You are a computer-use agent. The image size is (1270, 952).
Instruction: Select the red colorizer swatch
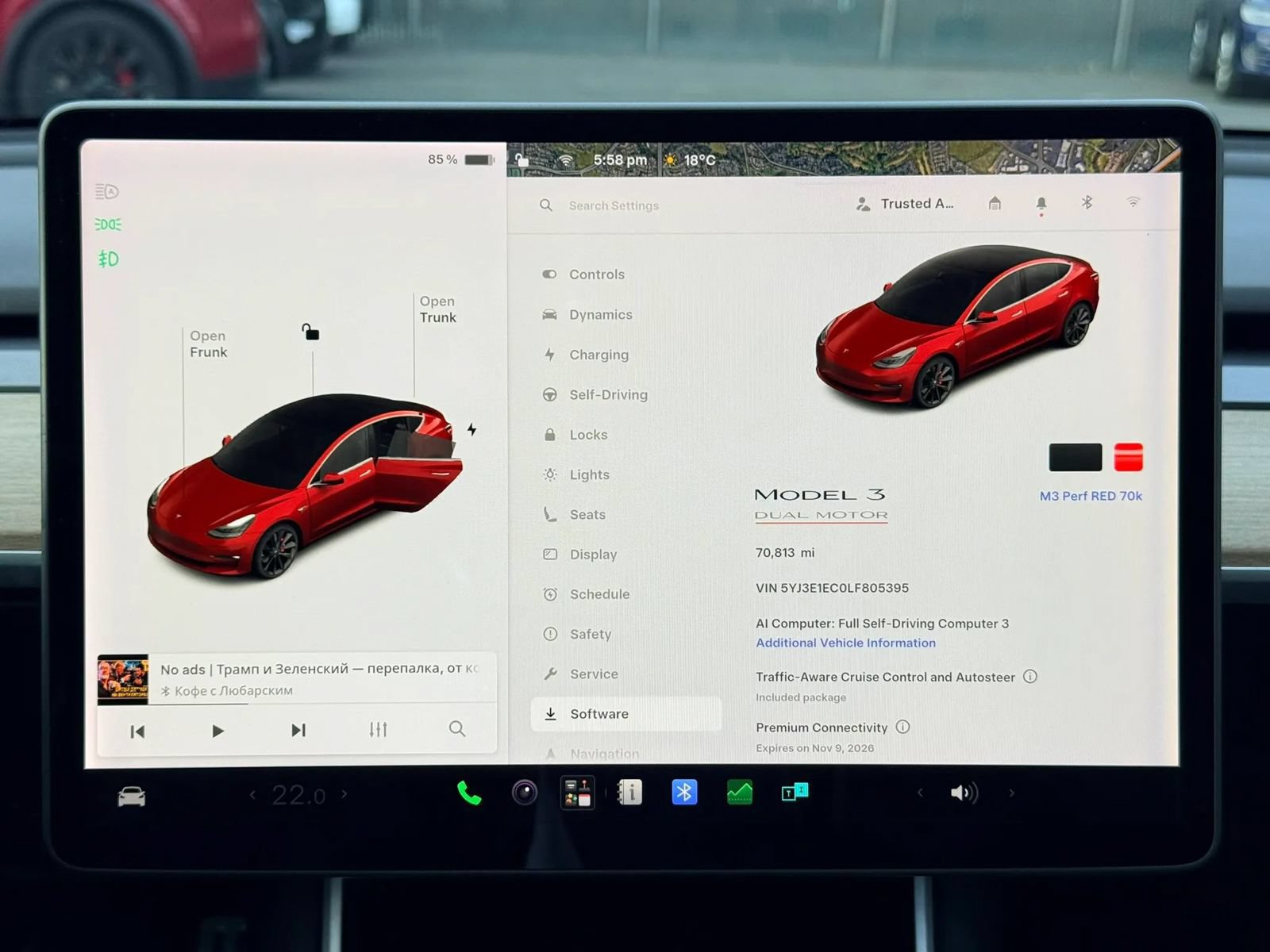coord(1129,458)
